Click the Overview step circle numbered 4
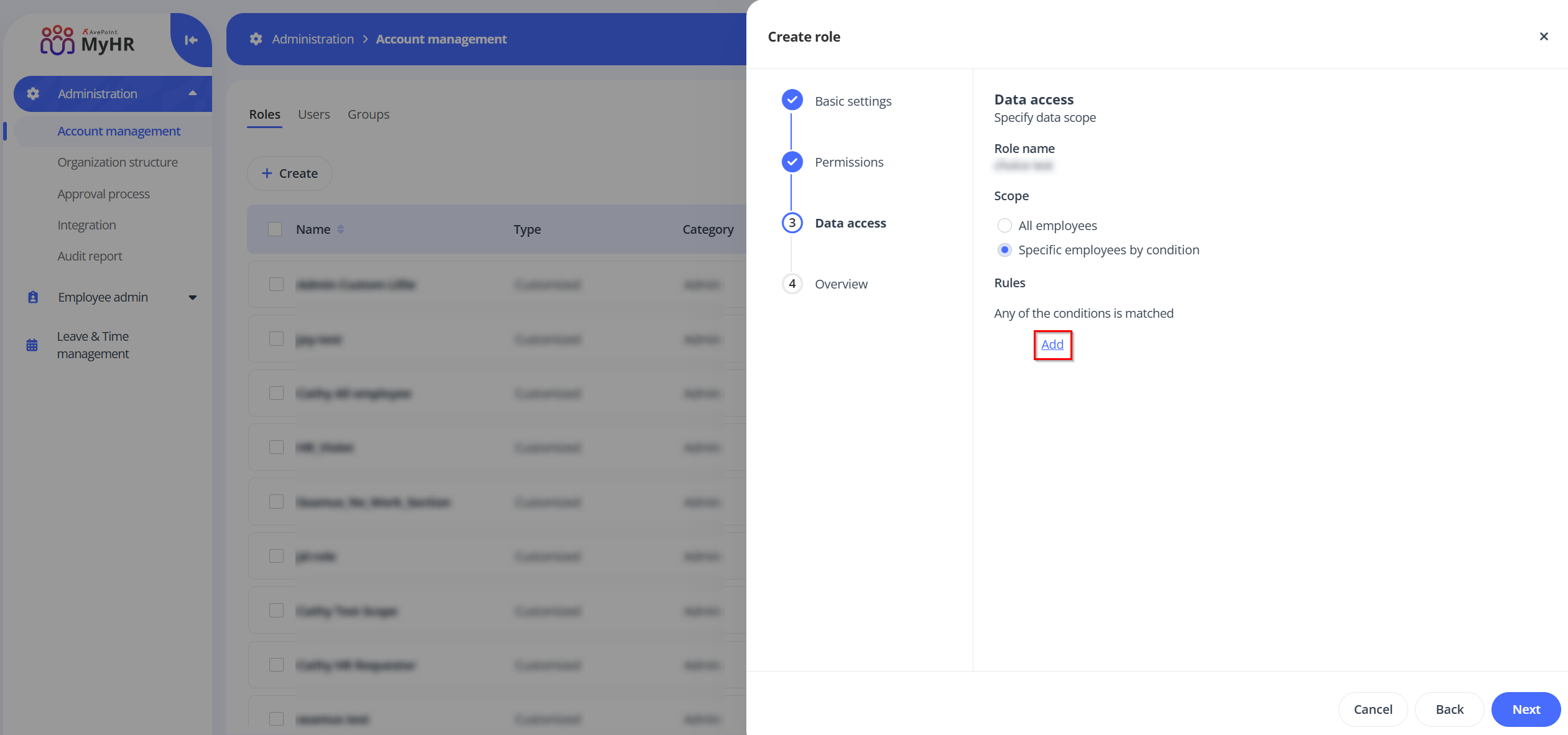This screenshot has width=1568, height=735. 792,284
